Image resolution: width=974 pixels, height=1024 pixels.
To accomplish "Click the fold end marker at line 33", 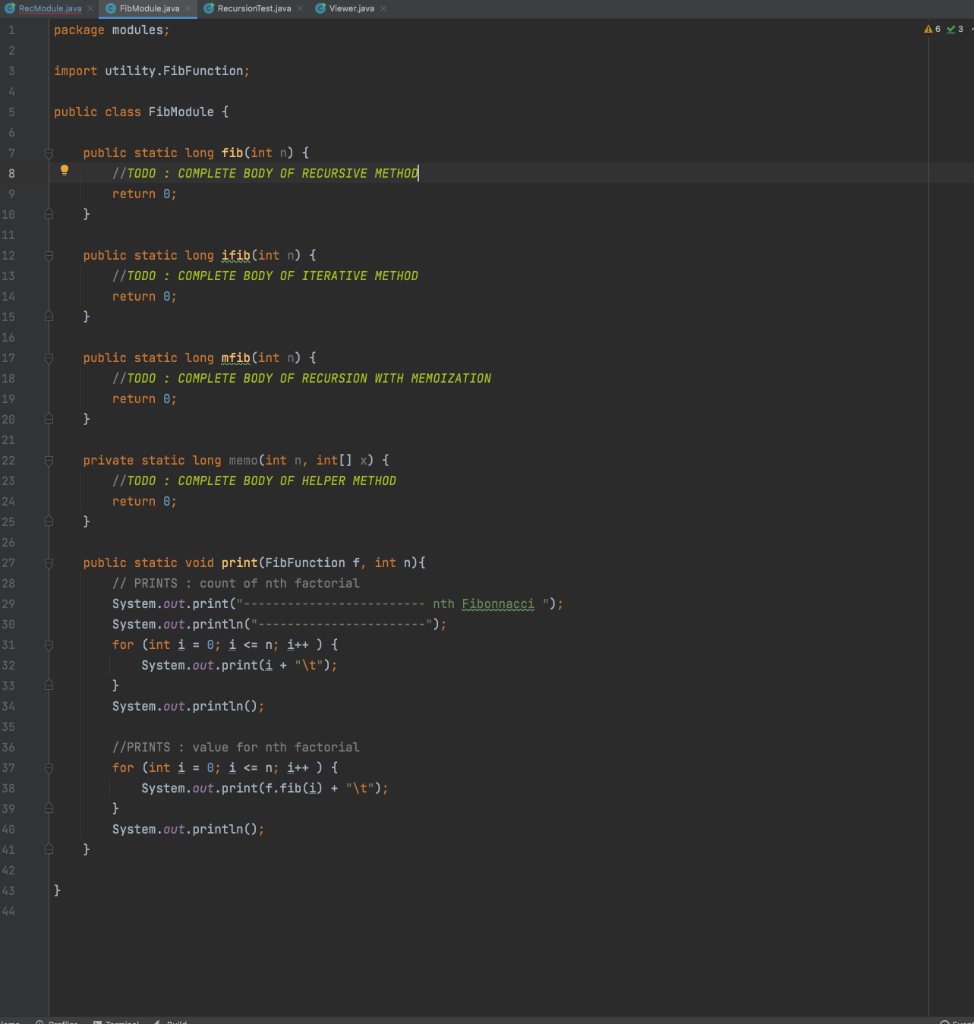I will (49, 686).
